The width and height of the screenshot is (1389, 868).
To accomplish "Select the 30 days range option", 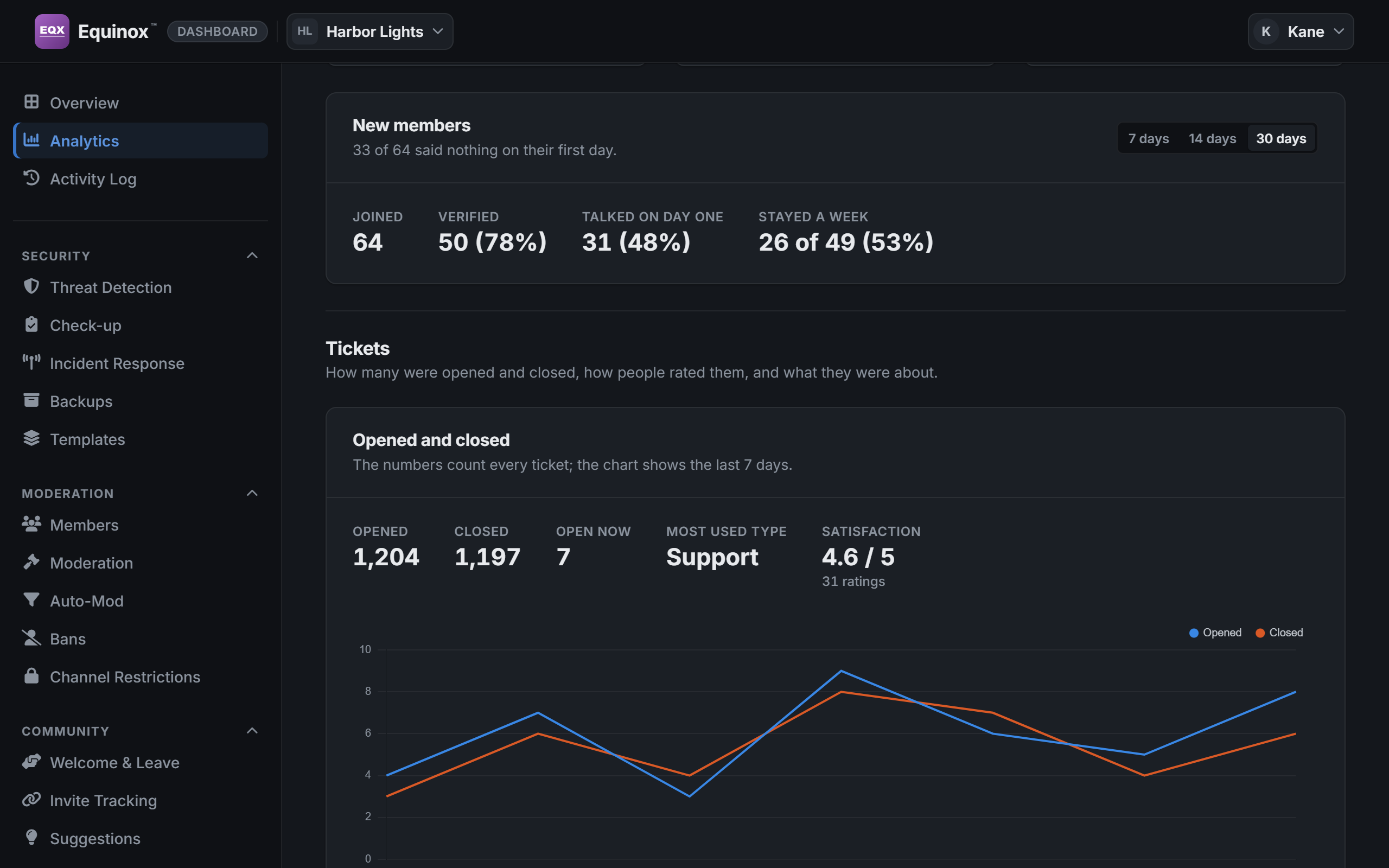I will click(1281, 138).
